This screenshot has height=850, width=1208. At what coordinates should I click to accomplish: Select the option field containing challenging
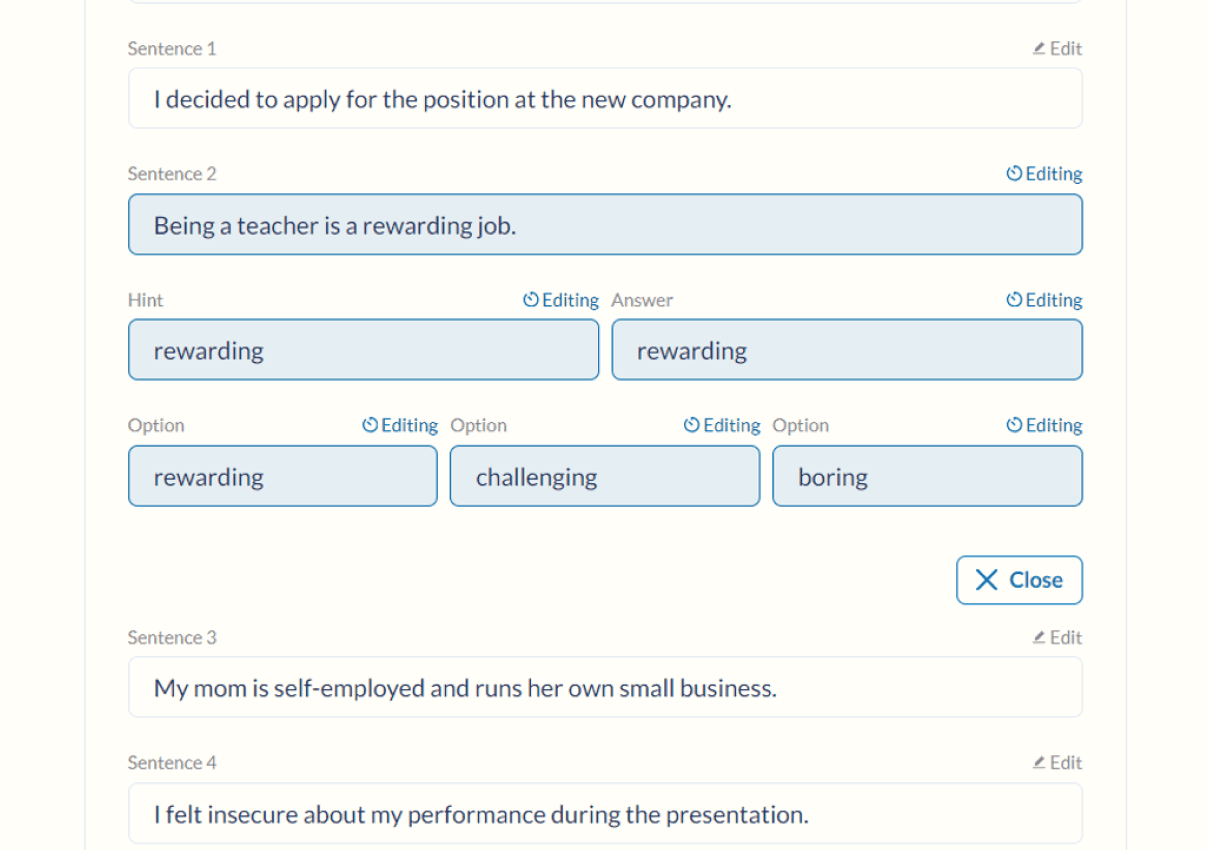pyautogui.click(x=604, y=476)
